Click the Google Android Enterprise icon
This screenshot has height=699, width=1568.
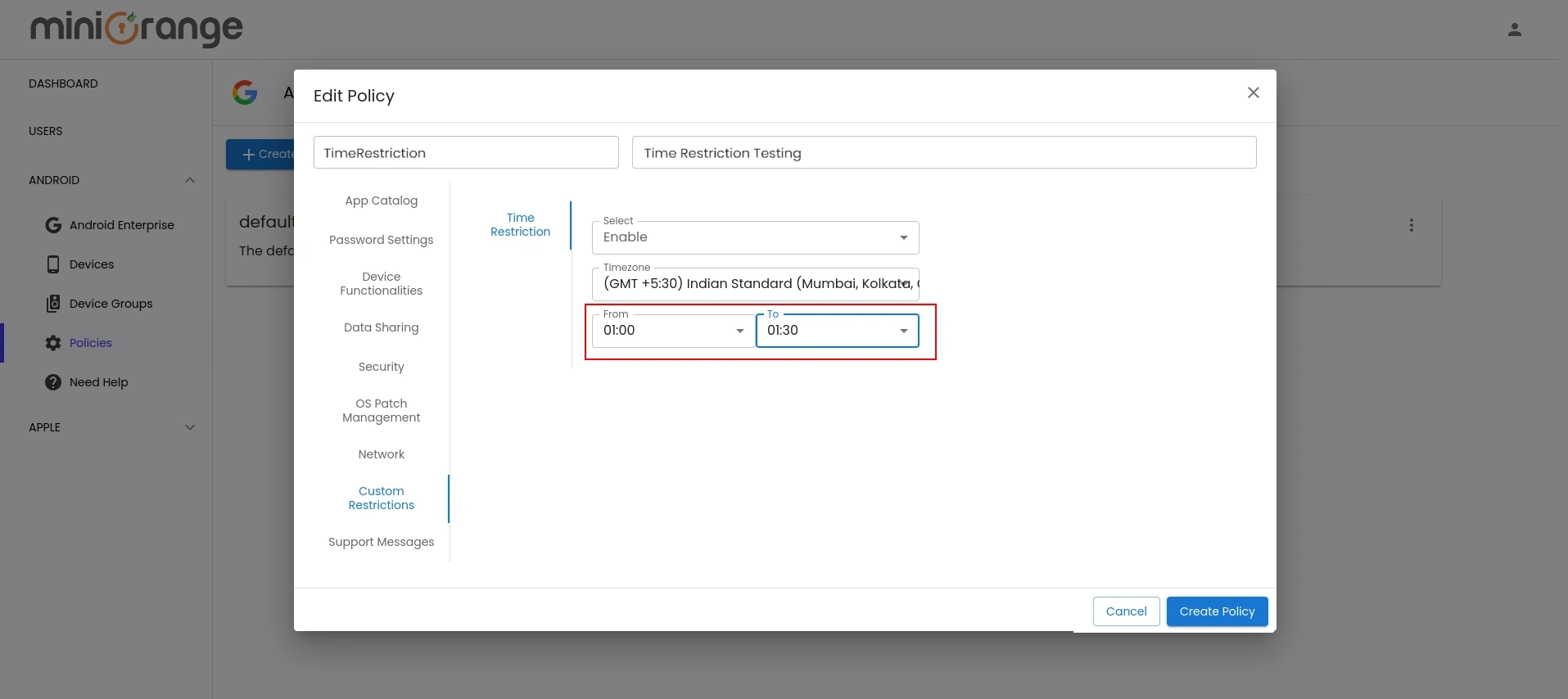click(53, 225)
